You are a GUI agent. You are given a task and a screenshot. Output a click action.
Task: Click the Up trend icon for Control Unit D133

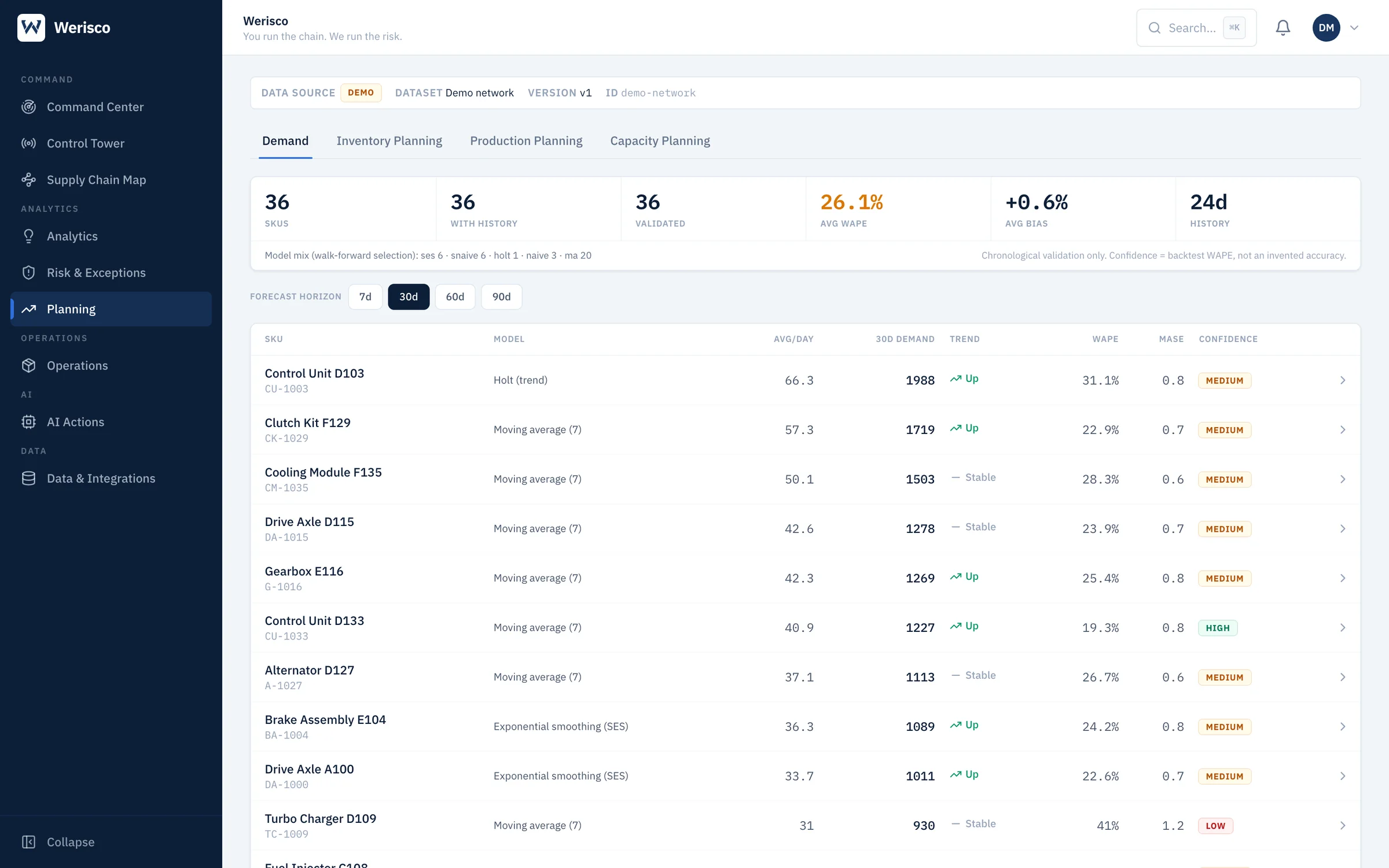click(x=956, y=626)
